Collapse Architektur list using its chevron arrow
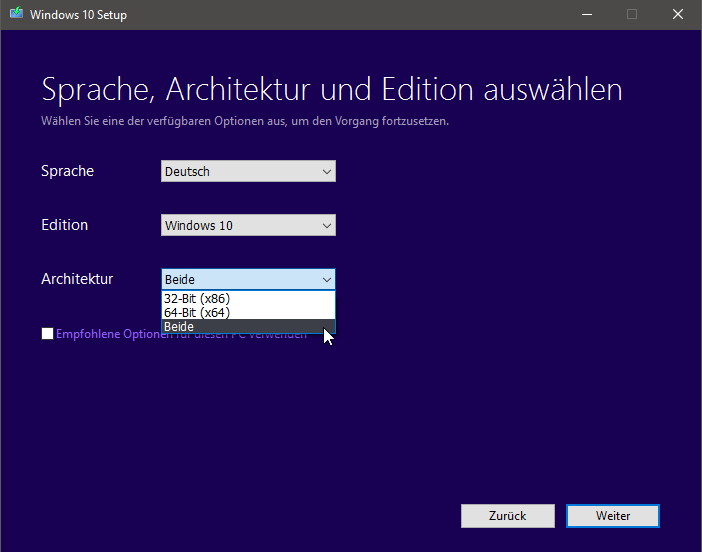This screenshot has width=702, height=552. click(x=326, y=280)
